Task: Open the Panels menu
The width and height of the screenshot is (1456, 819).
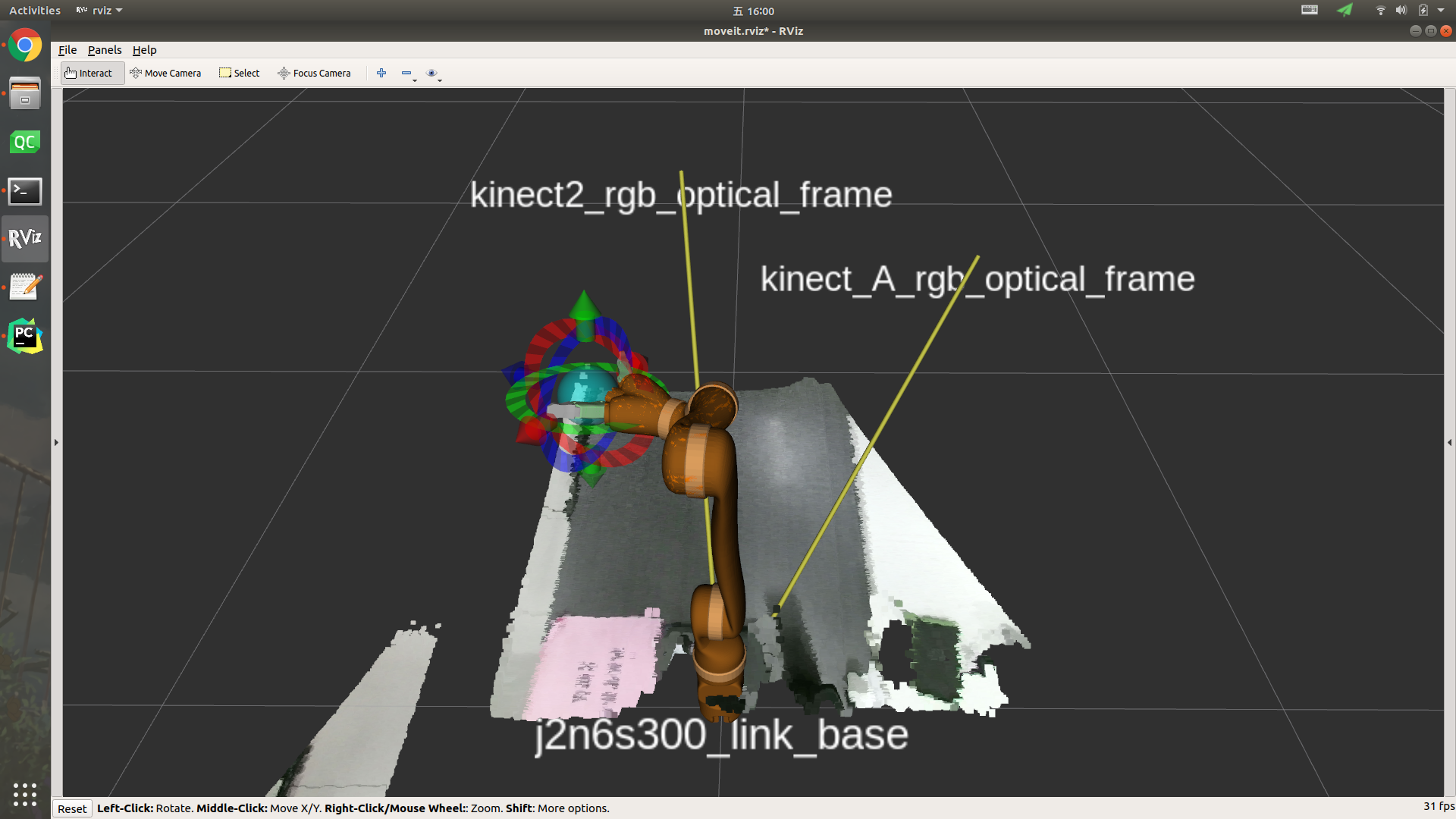Action: [105, 50]
